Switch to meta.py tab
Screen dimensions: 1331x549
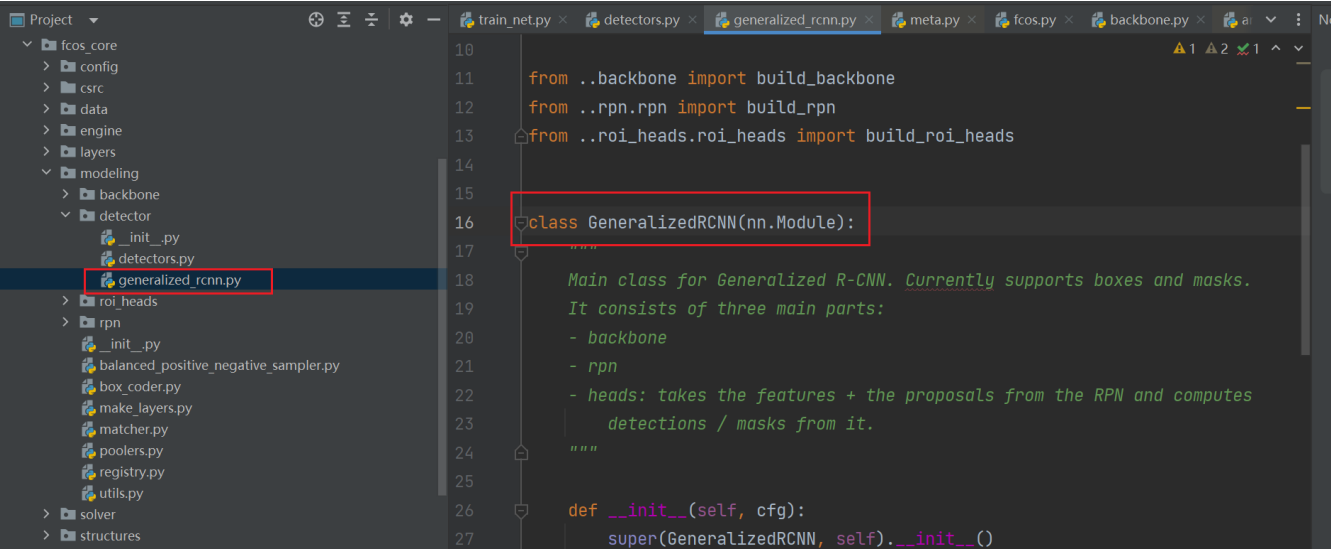pos(934,19)
